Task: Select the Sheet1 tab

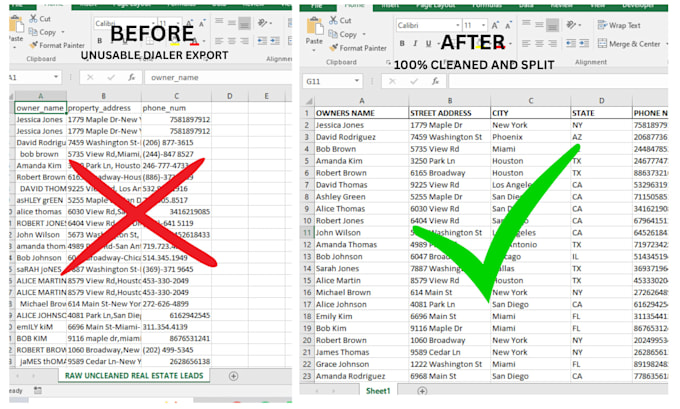Action: point(378,391)
